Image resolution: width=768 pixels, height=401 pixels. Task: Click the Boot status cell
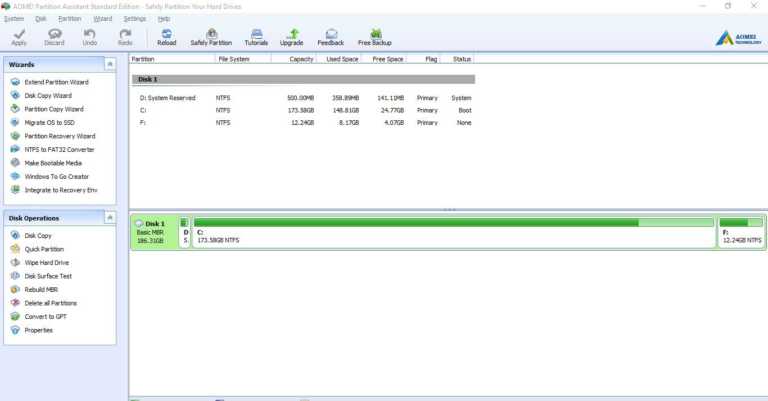(465, 111)
